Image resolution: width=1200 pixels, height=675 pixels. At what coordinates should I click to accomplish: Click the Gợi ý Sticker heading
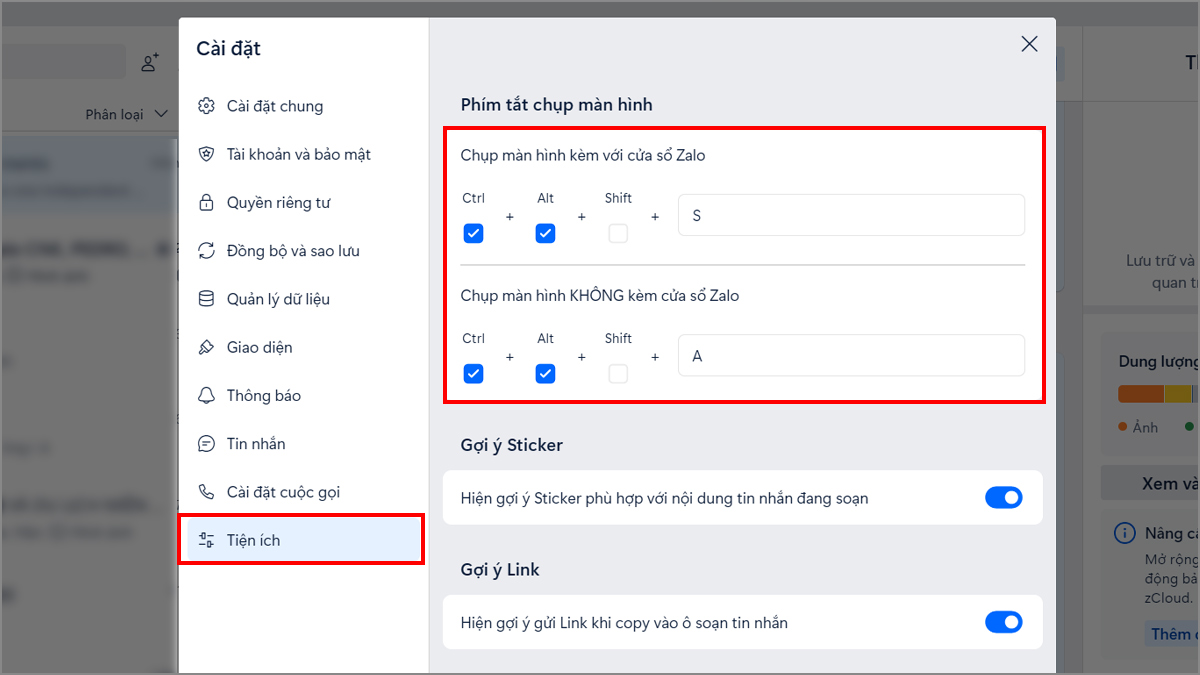[512, 445]
